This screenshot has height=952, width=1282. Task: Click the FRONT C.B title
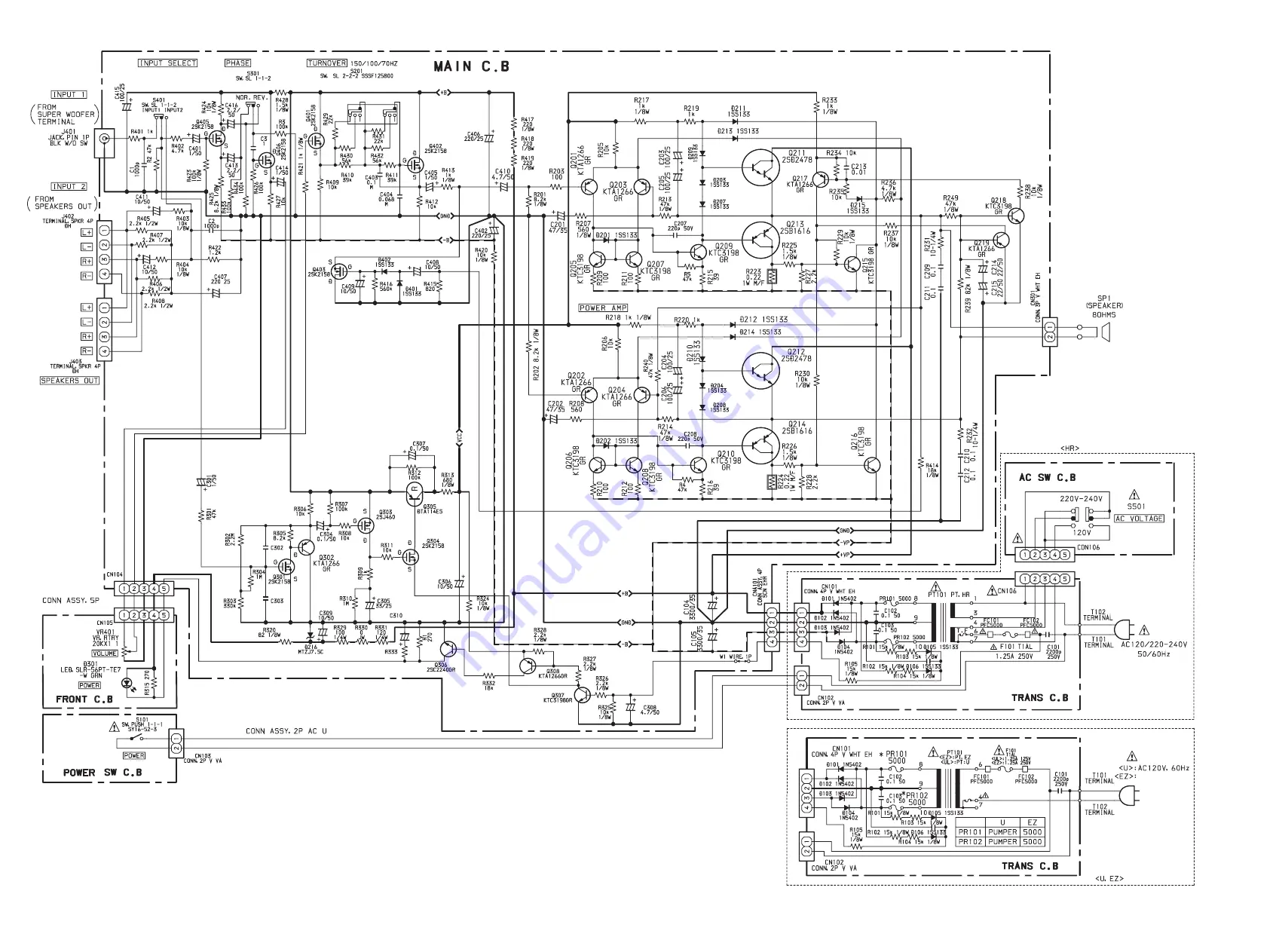pyautogui.click(x=84, y=699)
